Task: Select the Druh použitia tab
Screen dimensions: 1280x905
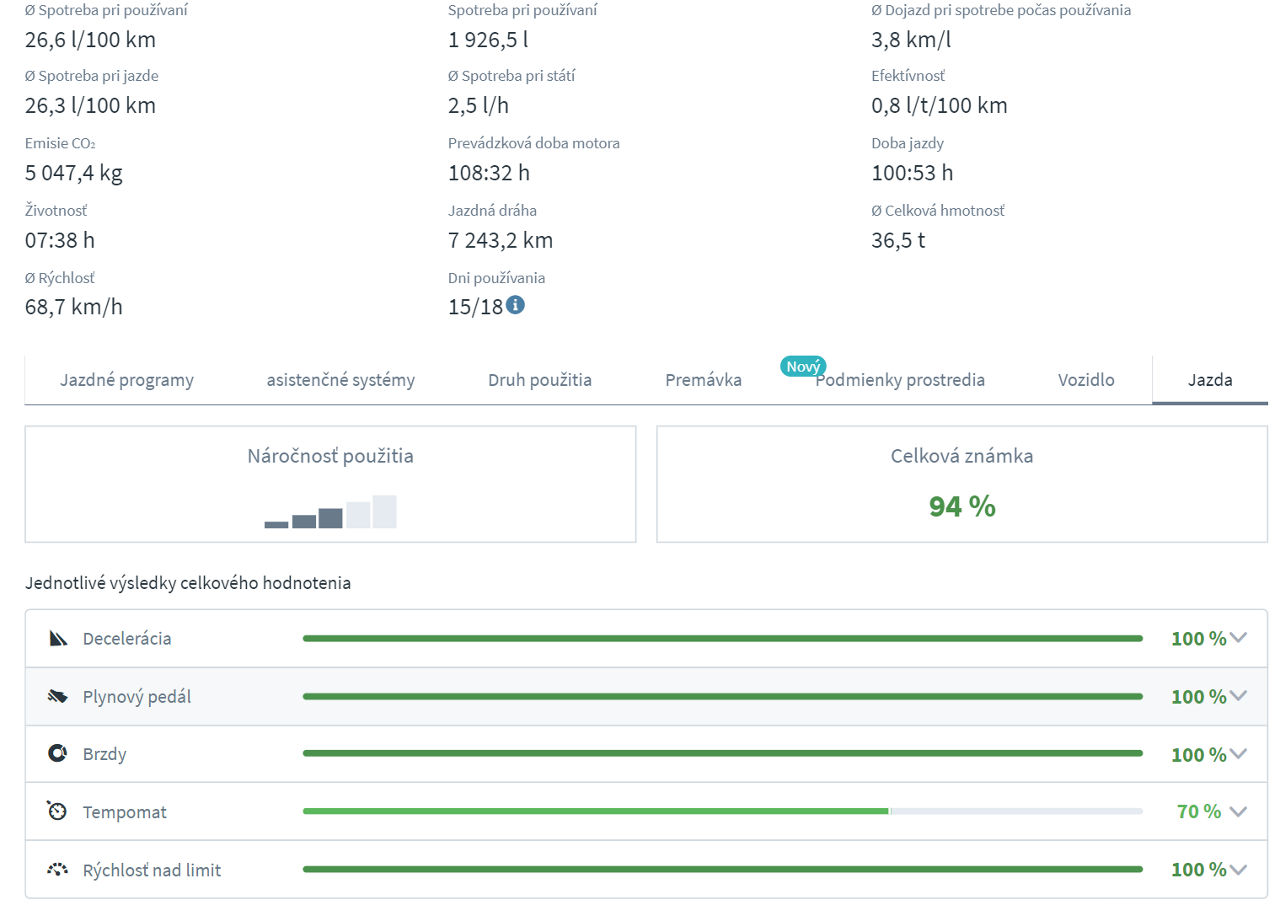Action: (540, 380)
